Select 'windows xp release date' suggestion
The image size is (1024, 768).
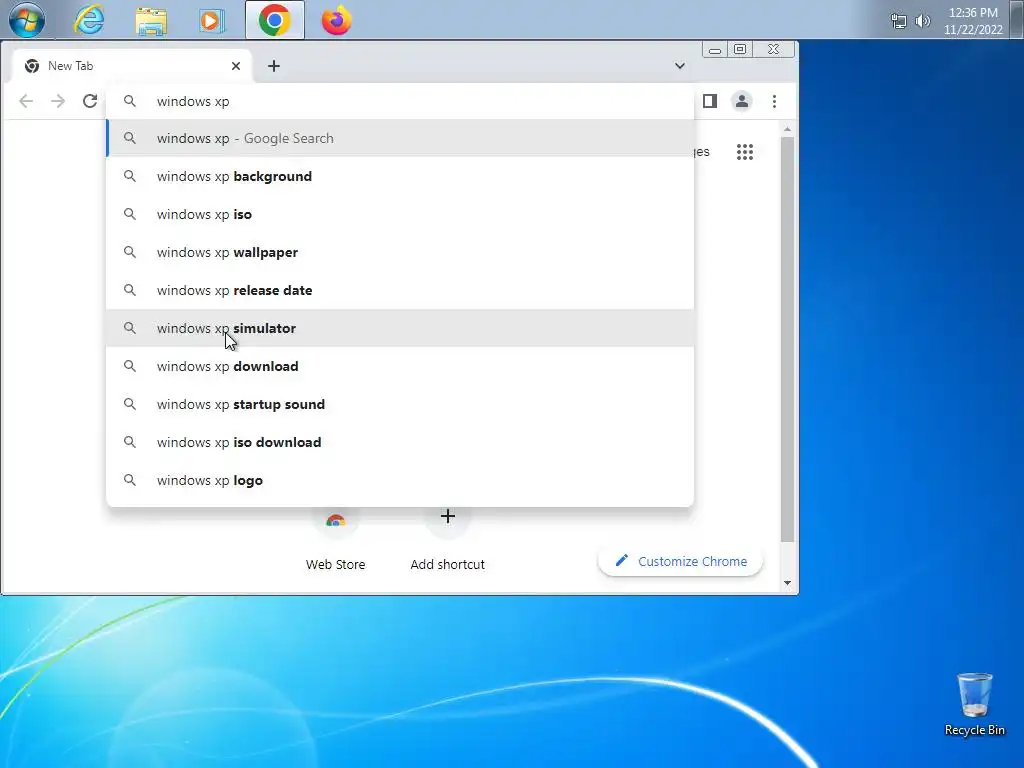tap(400, 290)
